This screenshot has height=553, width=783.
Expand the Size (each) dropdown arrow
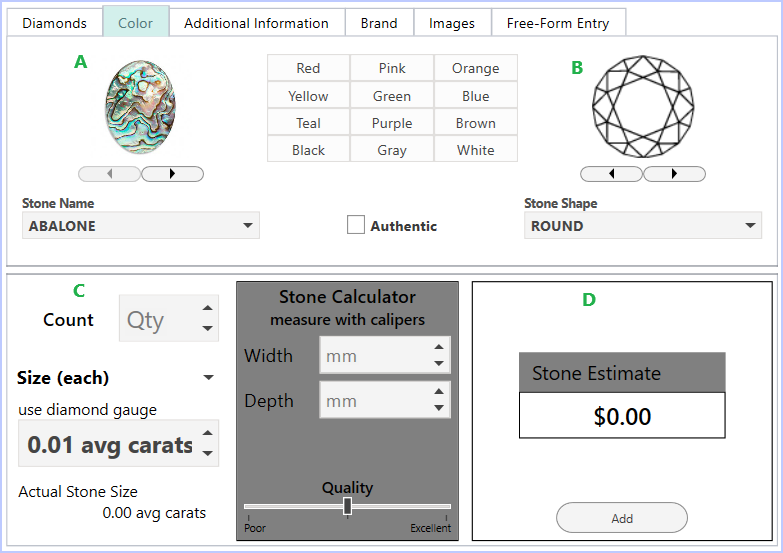(x=209, y=378)
